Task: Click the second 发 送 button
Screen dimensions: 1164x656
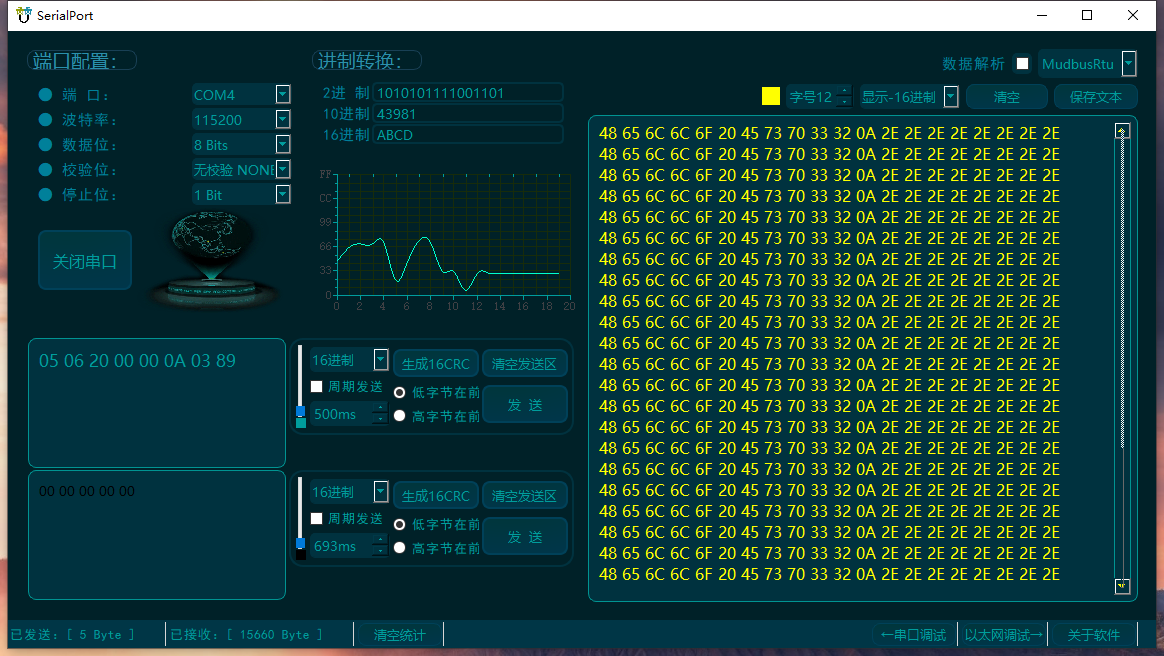Action: pos(525,537)
